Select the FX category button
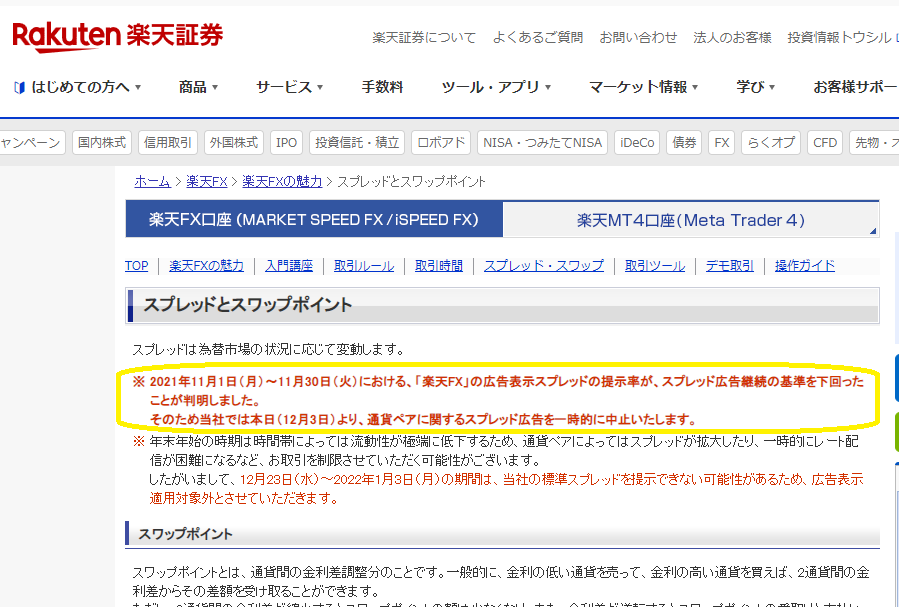This screenshot has width=899, height=607. pyautogui.click(x=722, y=143)
